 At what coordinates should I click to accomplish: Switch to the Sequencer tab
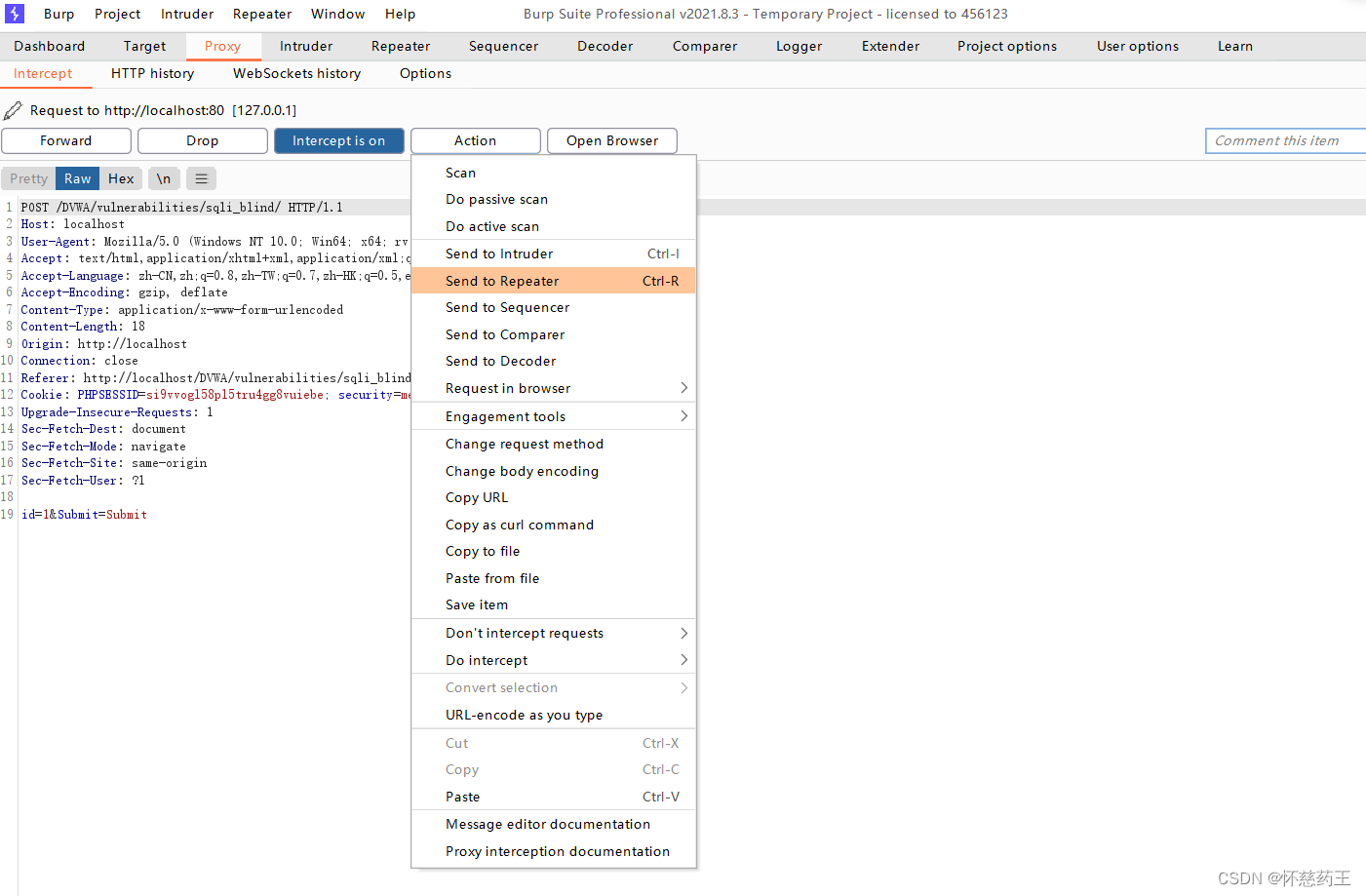pos(503,46)
